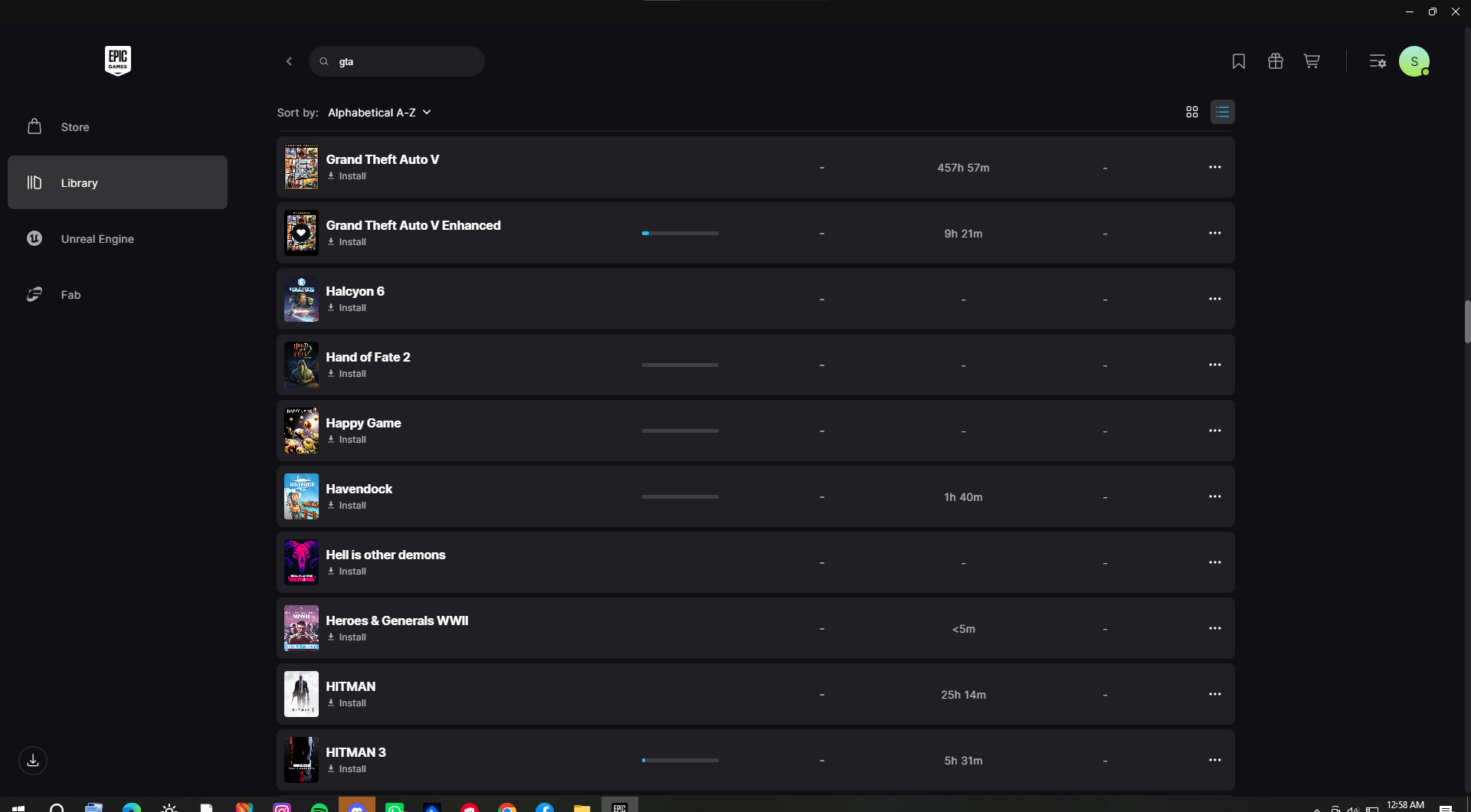Install Hand of Fate 2
Viewport: 1471px width, 812px height.
tap(347, 374)
